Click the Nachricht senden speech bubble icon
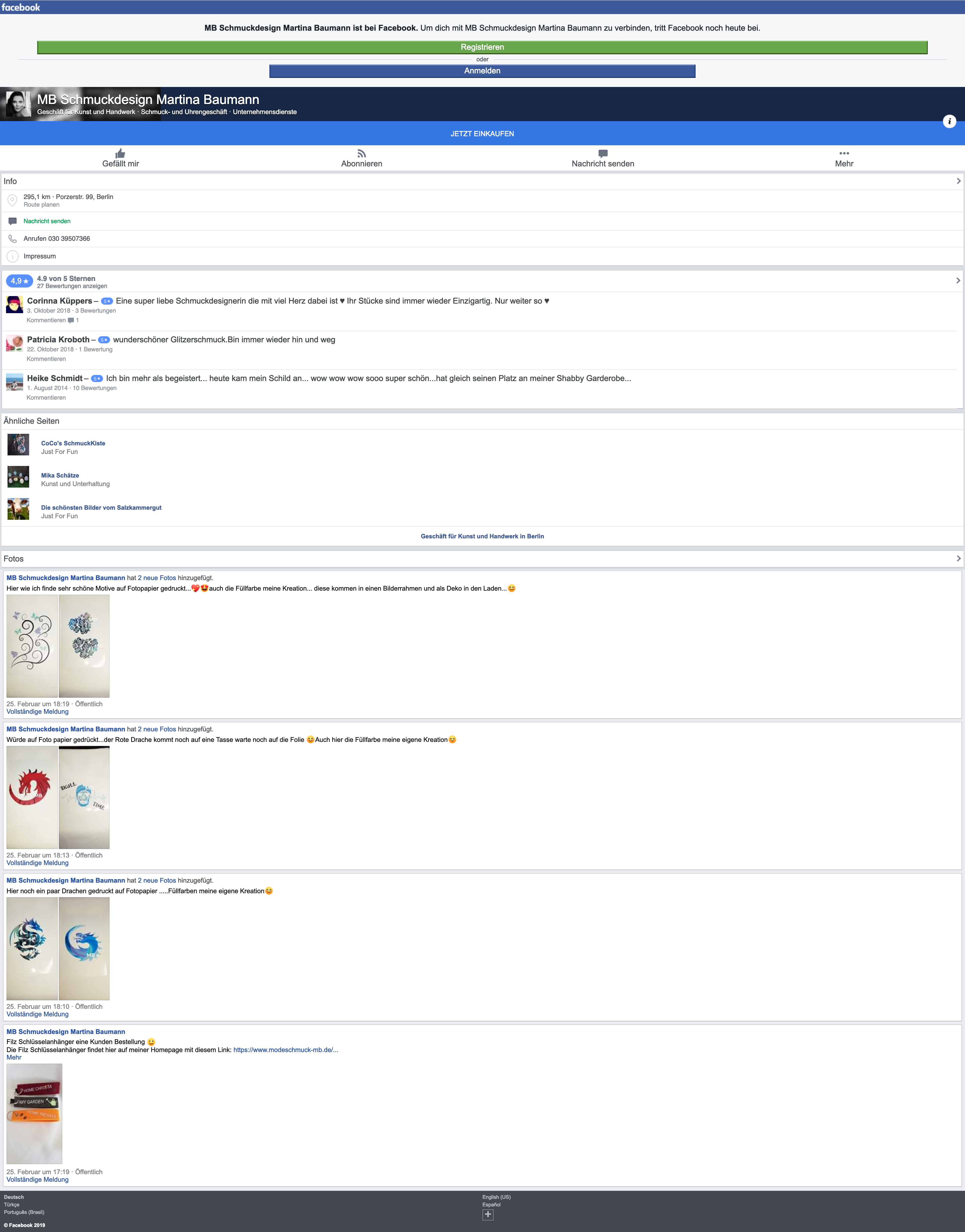 click(x=603, y=154)
